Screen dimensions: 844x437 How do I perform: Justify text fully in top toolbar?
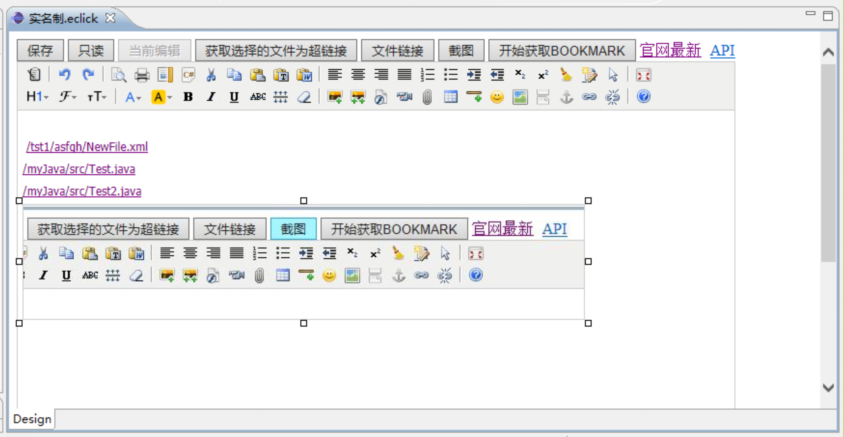[x=404, y=75]
